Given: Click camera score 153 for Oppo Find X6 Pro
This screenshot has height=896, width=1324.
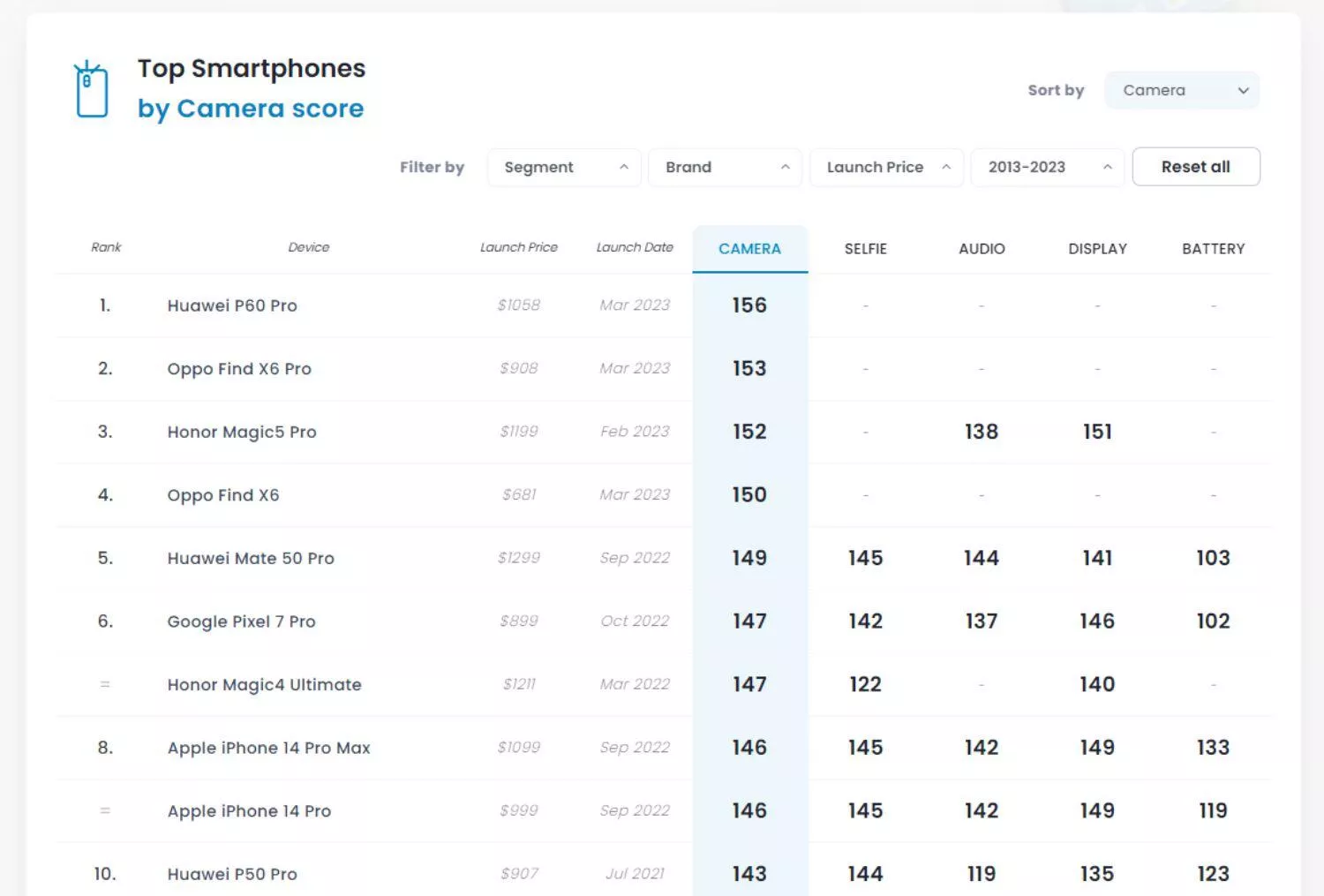Looking at the screenshot, I should click(x=749, y=369).
